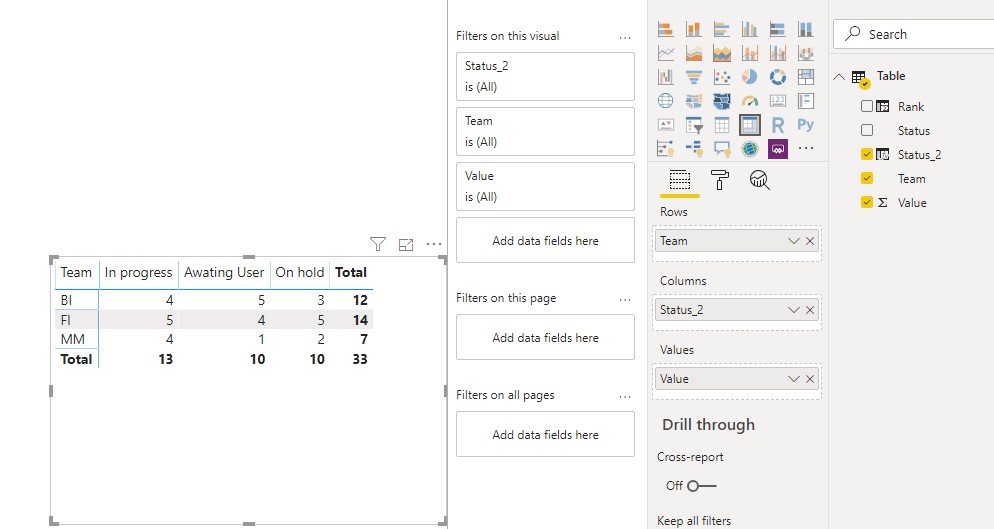Open matrix visual More options ellipsis

(434, 244)
